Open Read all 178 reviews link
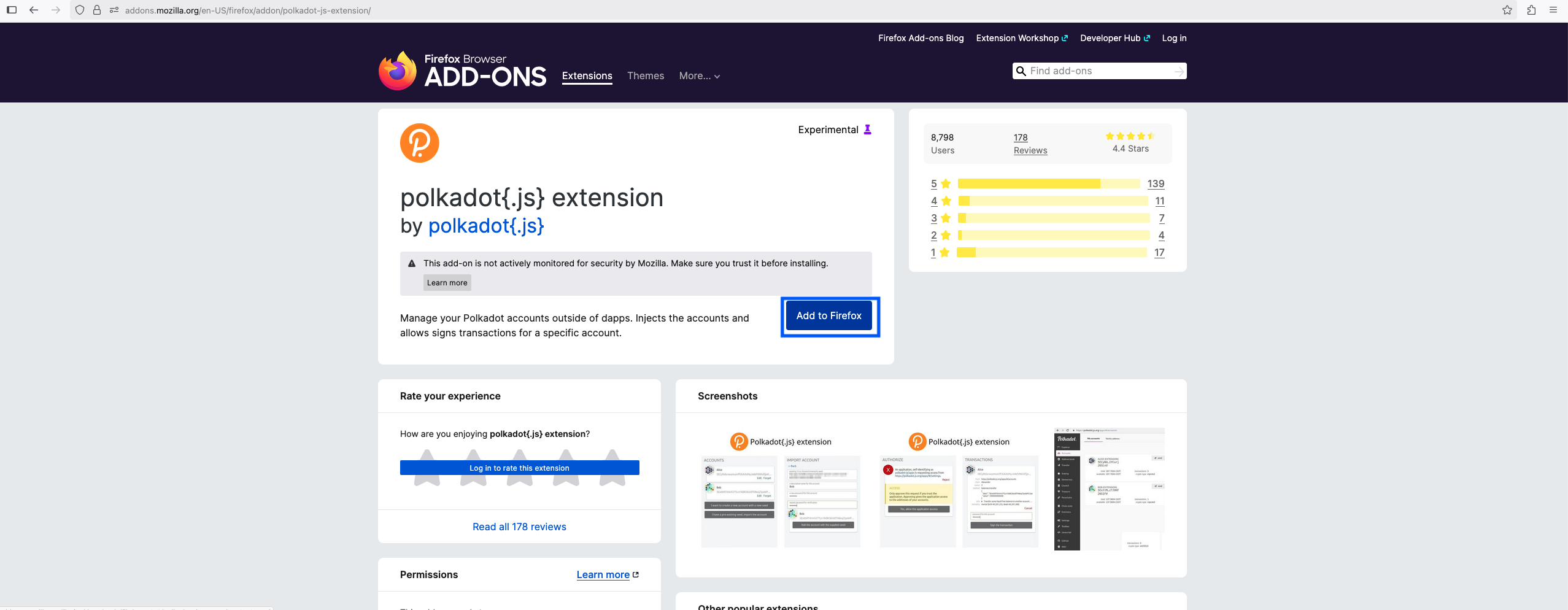Viewport: 1568px width, 610px height. [519, 527]
